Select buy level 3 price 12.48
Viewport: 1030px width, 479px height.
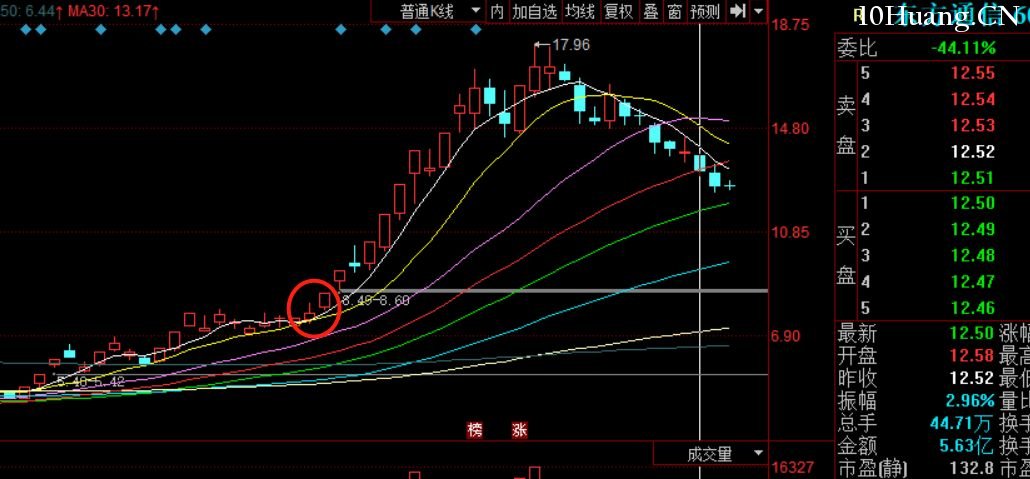tap(973, 255)
